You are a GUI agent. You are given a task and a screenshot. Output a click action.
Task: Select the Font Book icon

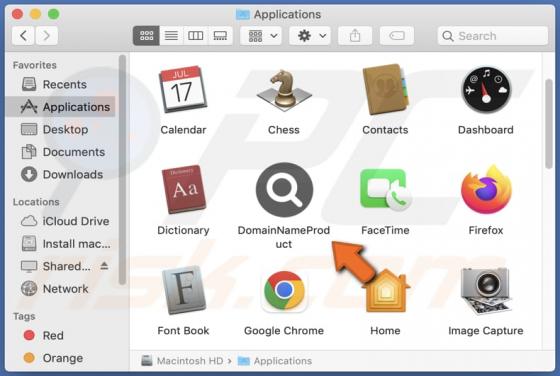184,290
